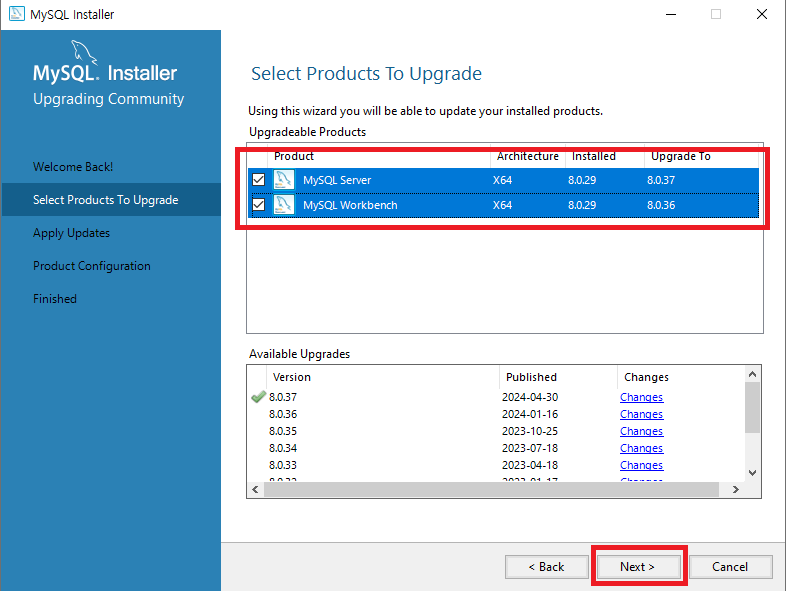Open Changes link for version 8.0.35
Screen dimensions: 786x591
641,431
